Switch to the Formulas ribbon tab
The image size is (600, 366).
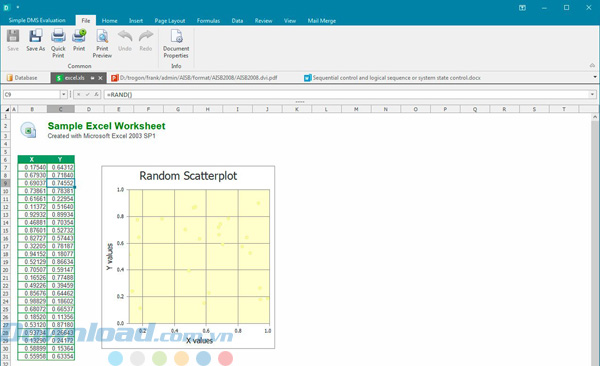click(208, 21)
